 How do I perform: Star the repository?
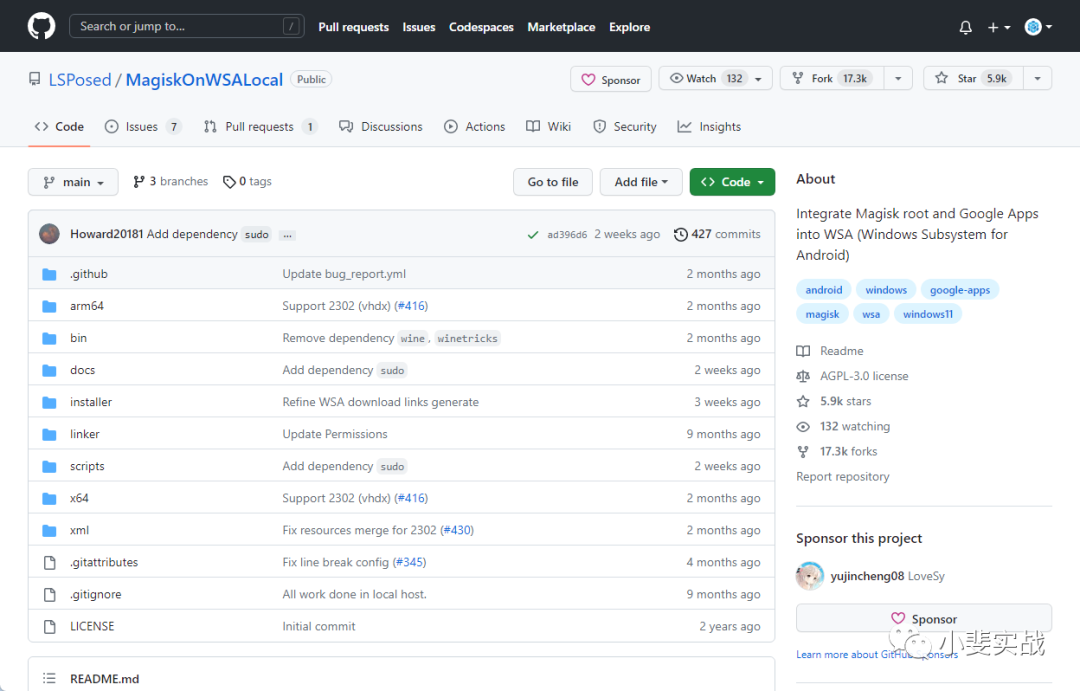coord(973,78)
